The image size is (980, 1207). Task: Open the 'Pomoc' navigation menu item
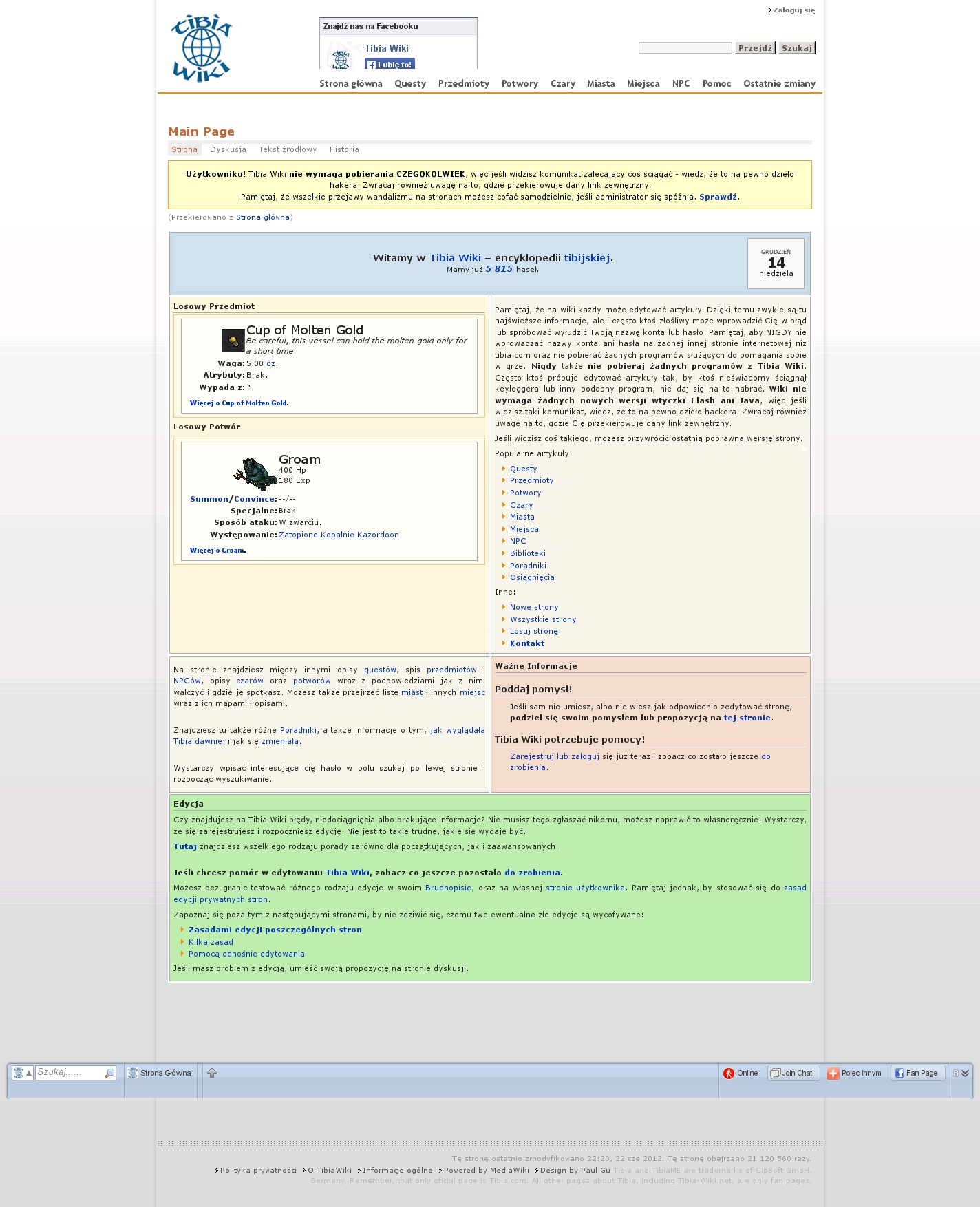(x=716, y=83)
